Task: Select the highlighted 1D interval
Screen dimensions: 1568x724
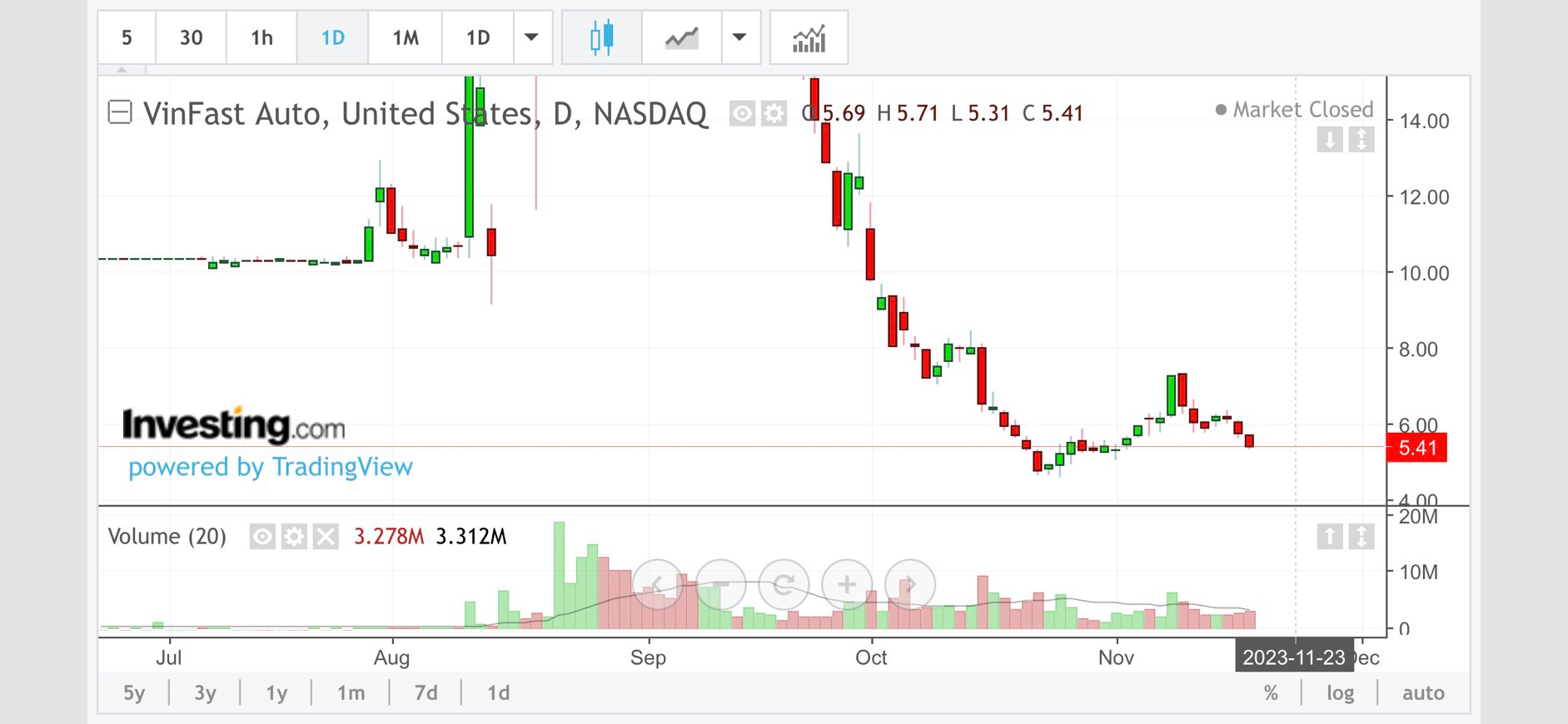Action: pyautogui.click(x=333, y=37)
